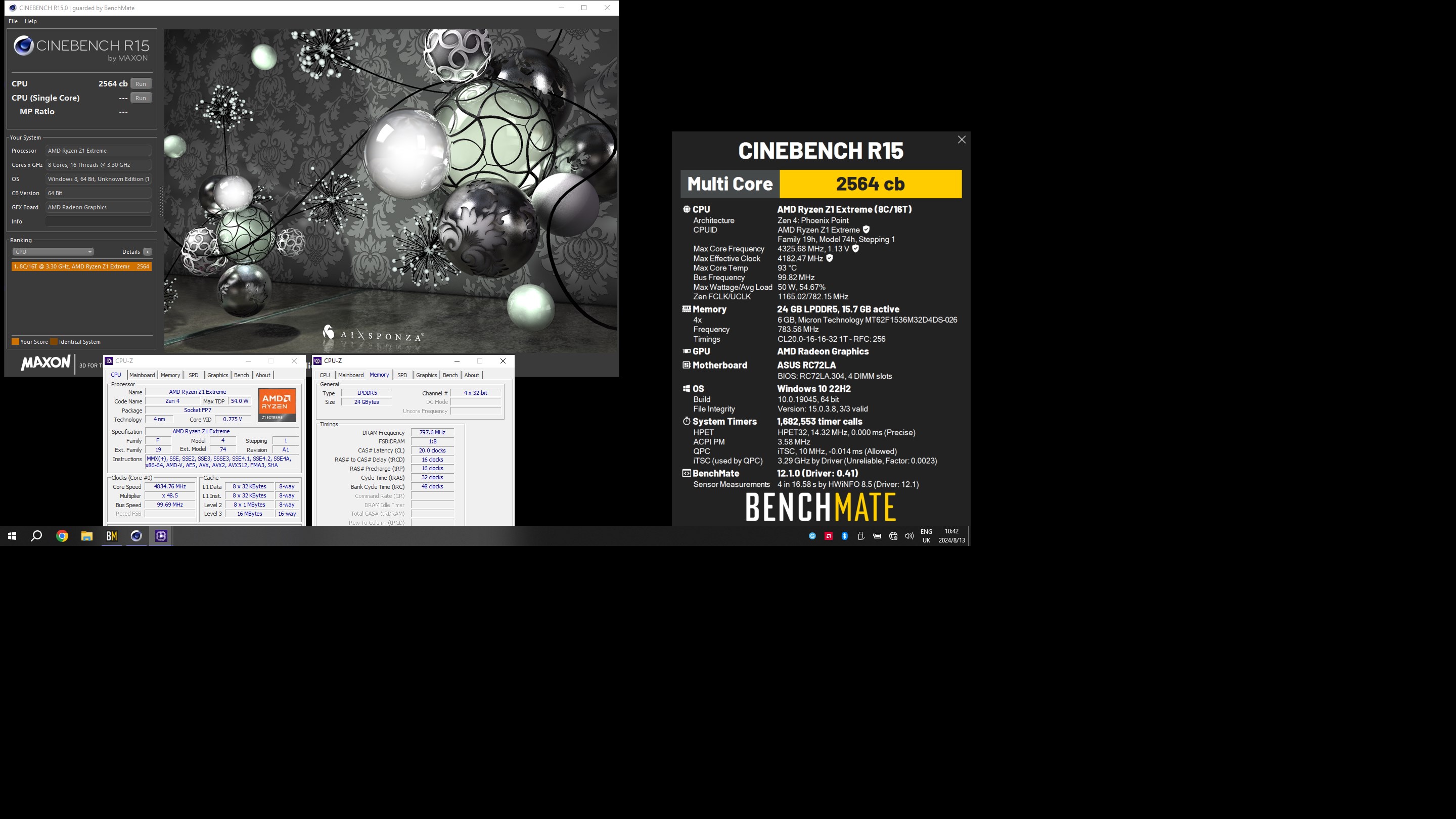Screen dimensions: 1456x819
Task: Open the Windows Start menu
Action: pyautogui.click(x=12, y=536)
